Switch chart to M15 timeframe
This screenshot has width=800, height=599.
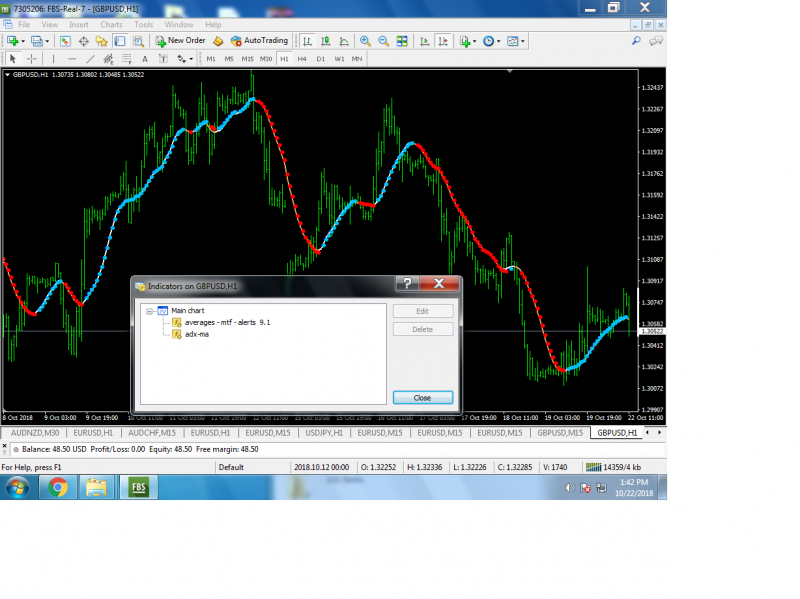pyautogui.click(x=247, y=59)
